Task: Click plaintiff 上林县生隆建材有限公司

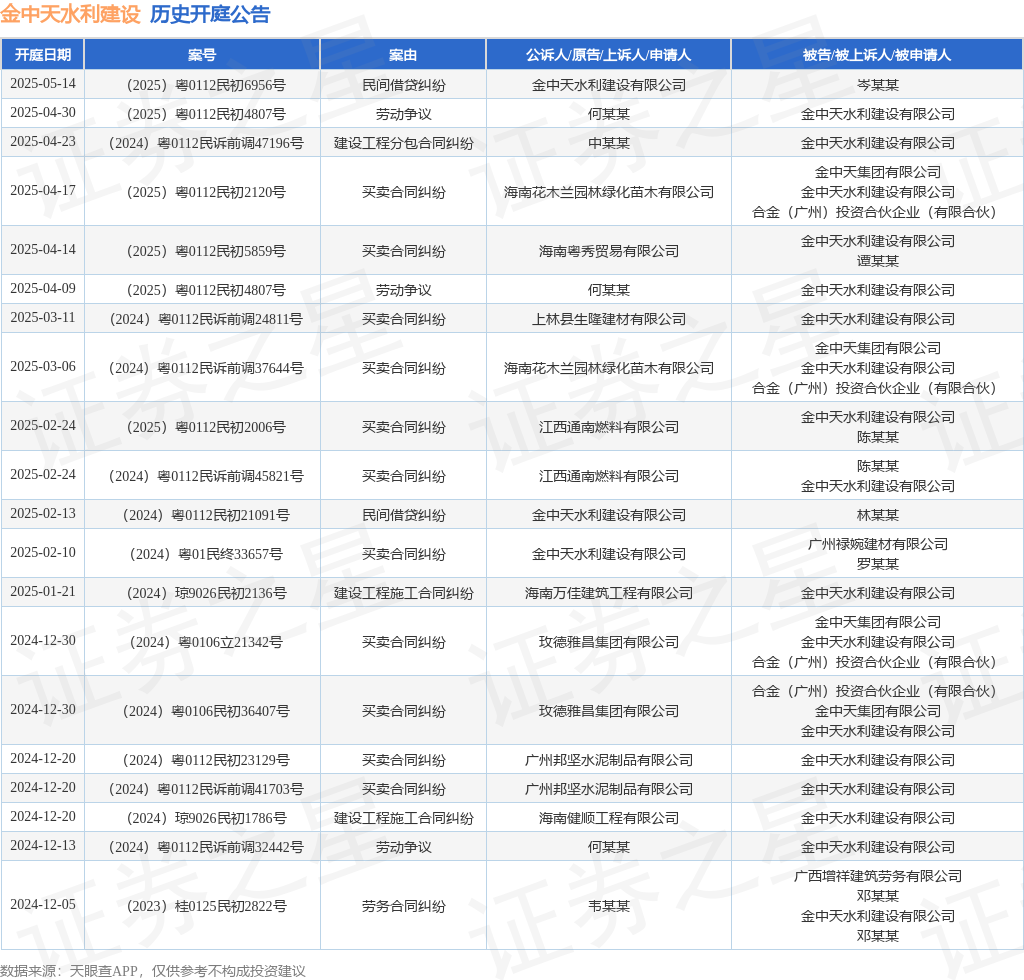Action: (609, 319)
